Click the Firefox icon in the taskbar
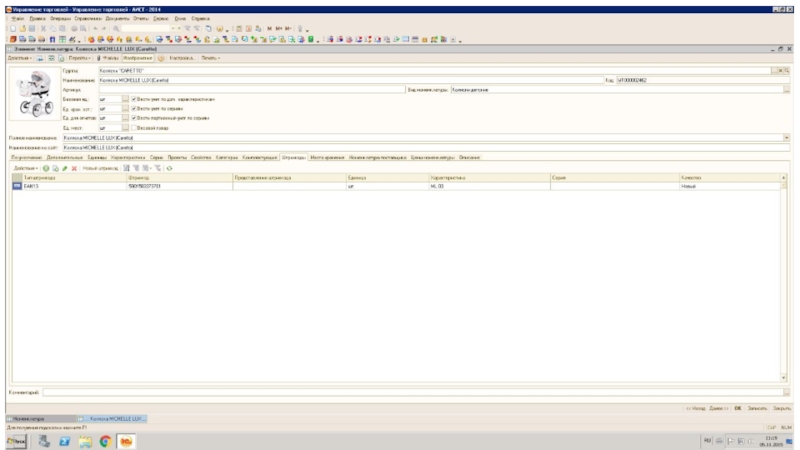The height and width of the screenshot is (450, 800). [x=127, y=440]
